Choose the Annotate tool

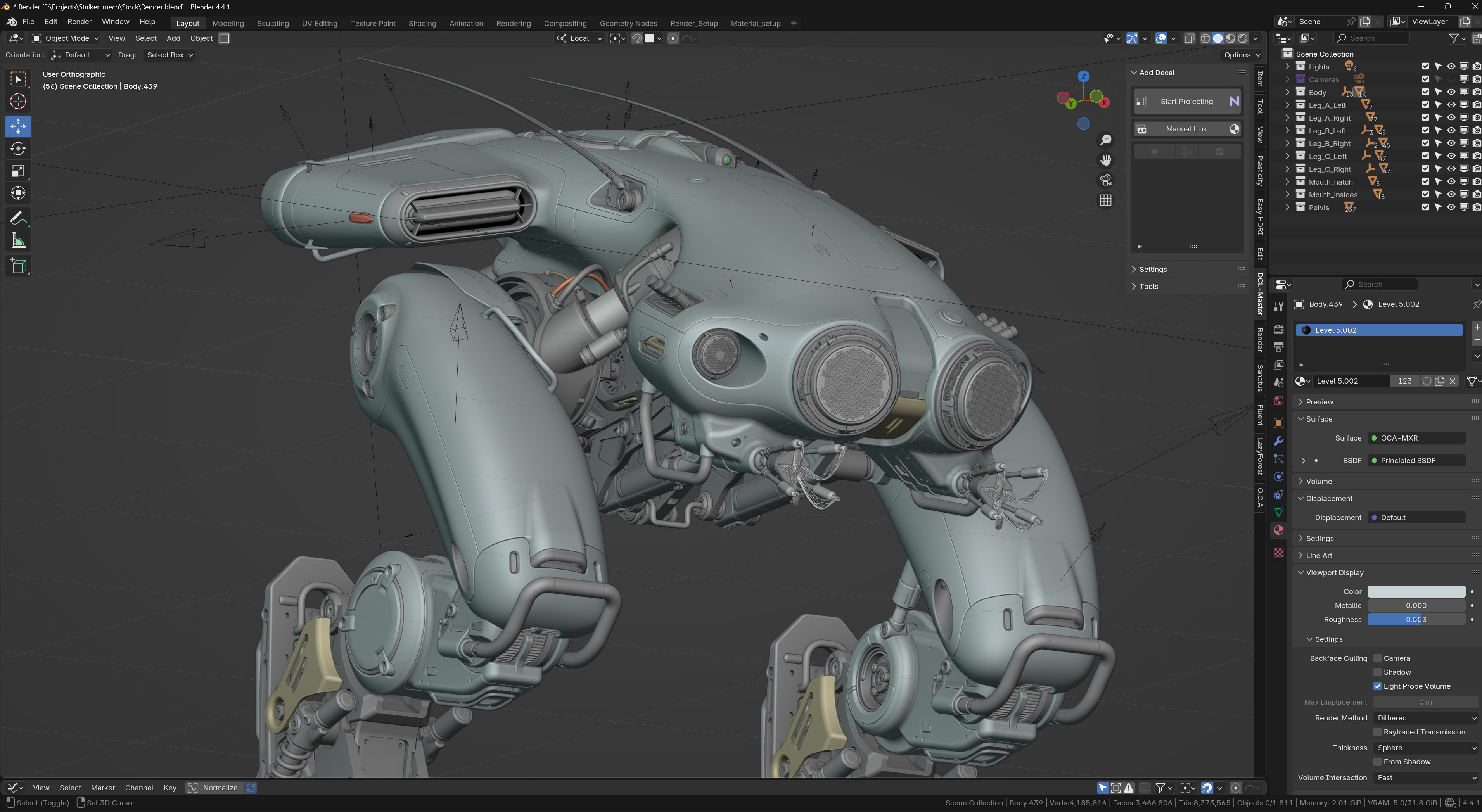point(18,219)
